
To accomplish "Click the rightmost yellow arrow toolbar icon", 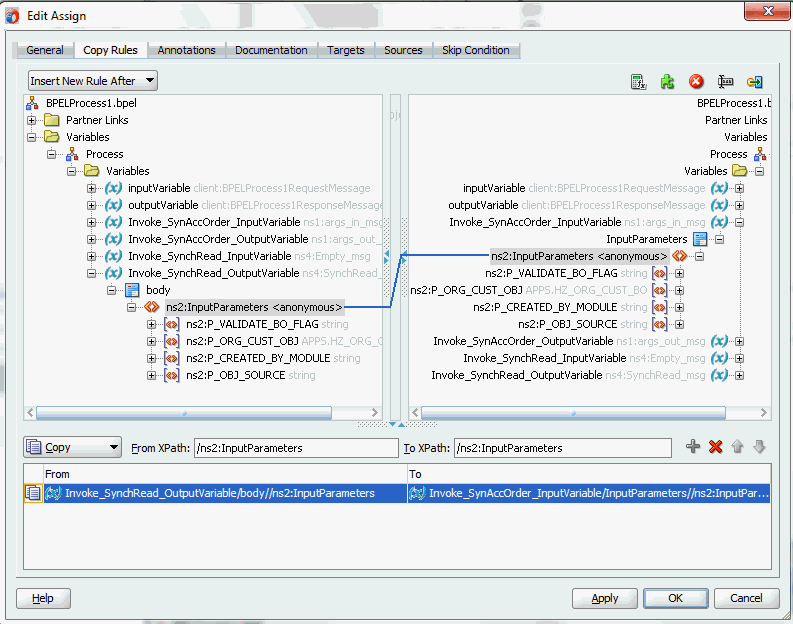I will click(755, 81).
